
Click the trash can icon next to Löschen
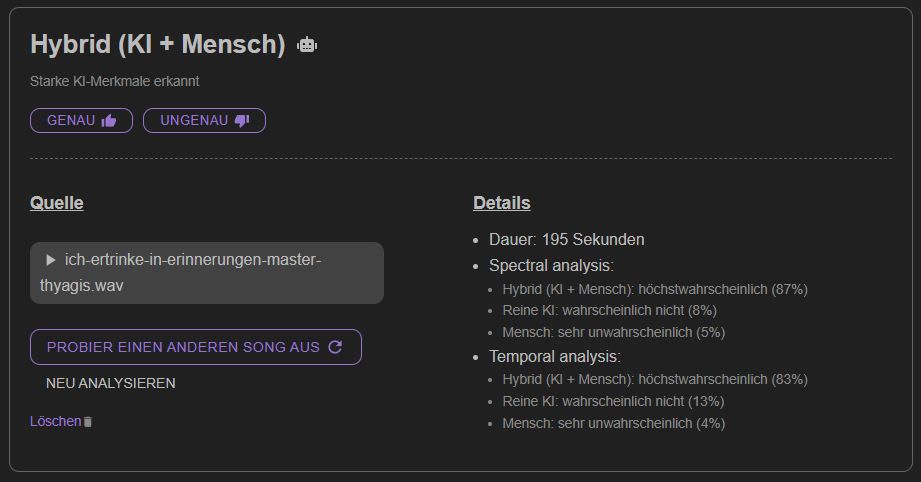coord(88,422)
